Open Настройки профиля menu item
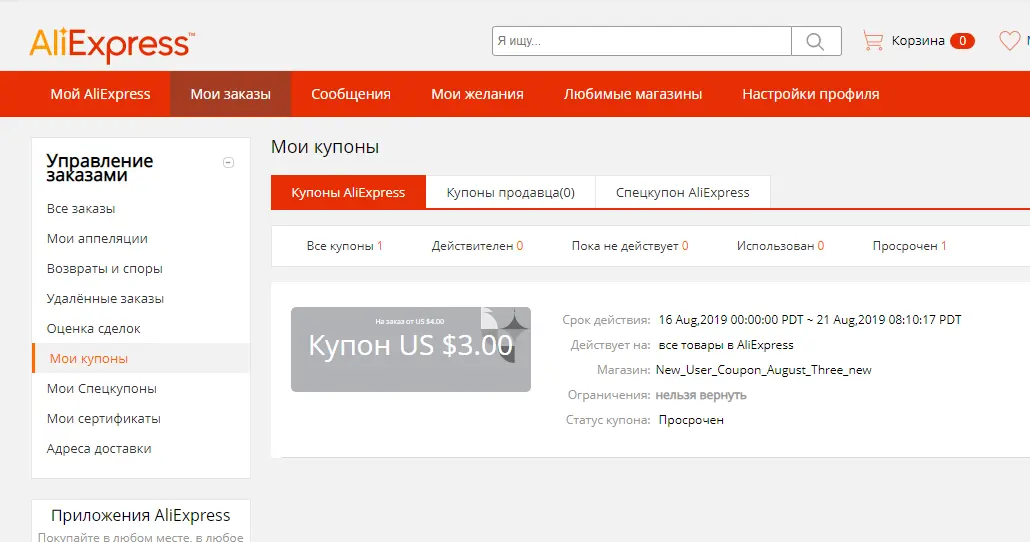The height and width of the screenshot is (542, 1030). click(811, 94)
